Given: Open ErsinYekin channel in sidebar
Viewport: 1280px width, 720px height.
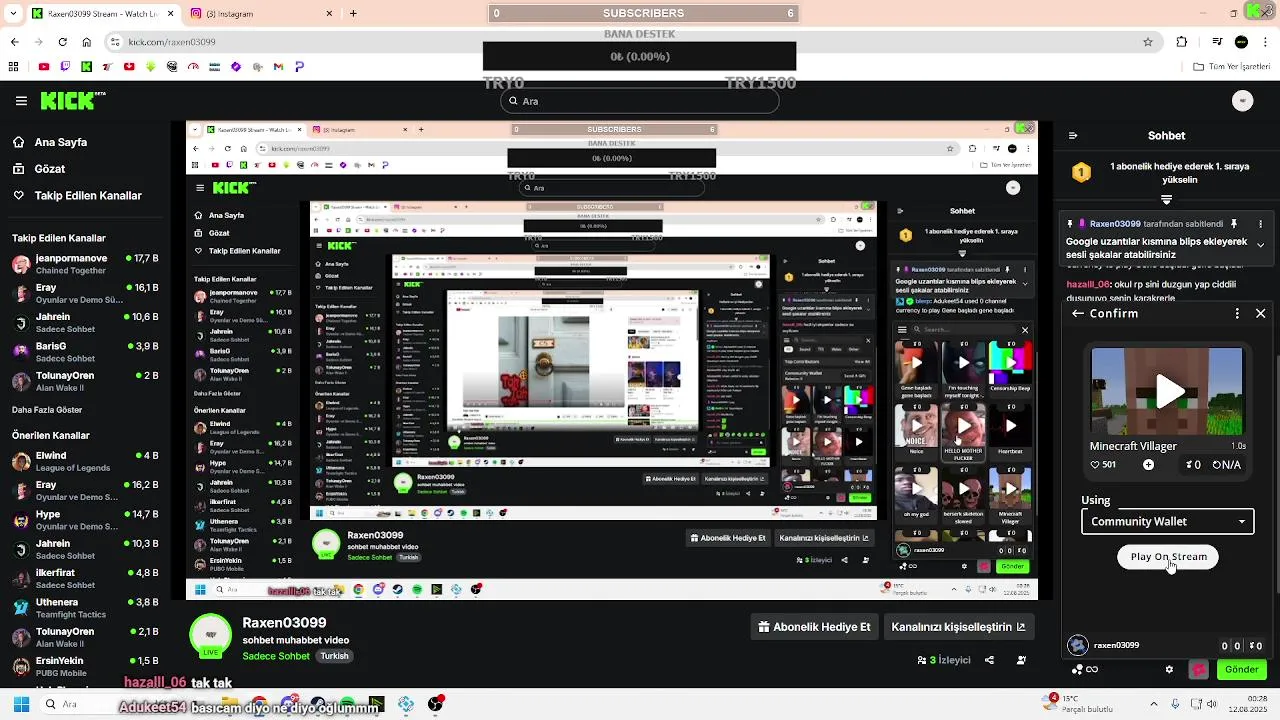Looking at the screenshot, I should (85, 667).
